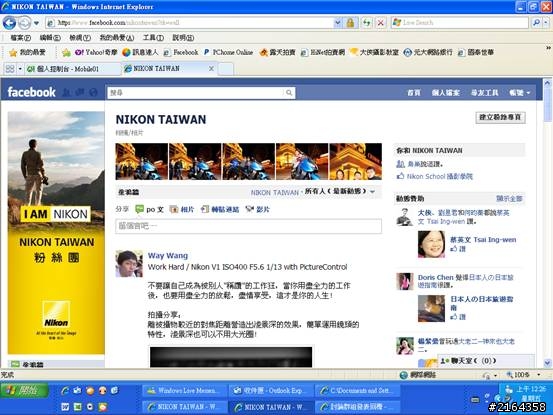This screenshot has height=415, width=553.
Task: Like the 蔡英文 Tsai Ing-wen page
Action: 458,249
